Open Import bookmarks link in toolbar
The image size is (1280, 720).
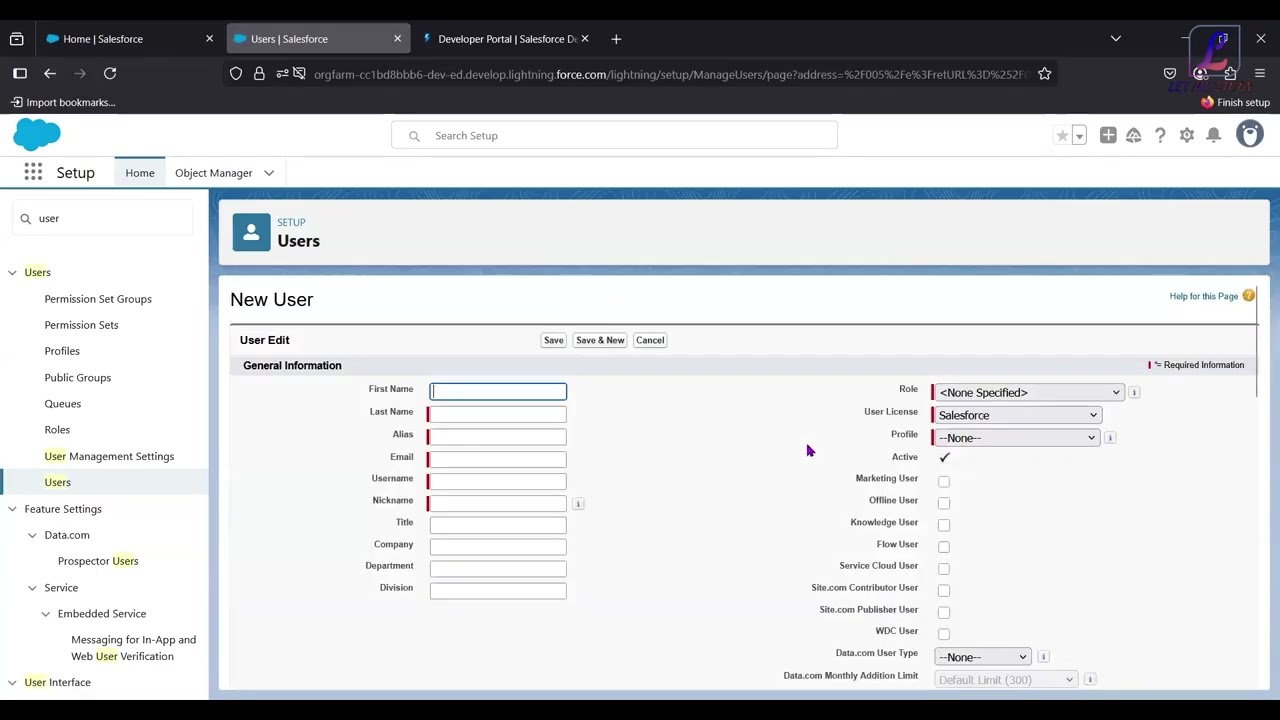click(x=62, y=102)
